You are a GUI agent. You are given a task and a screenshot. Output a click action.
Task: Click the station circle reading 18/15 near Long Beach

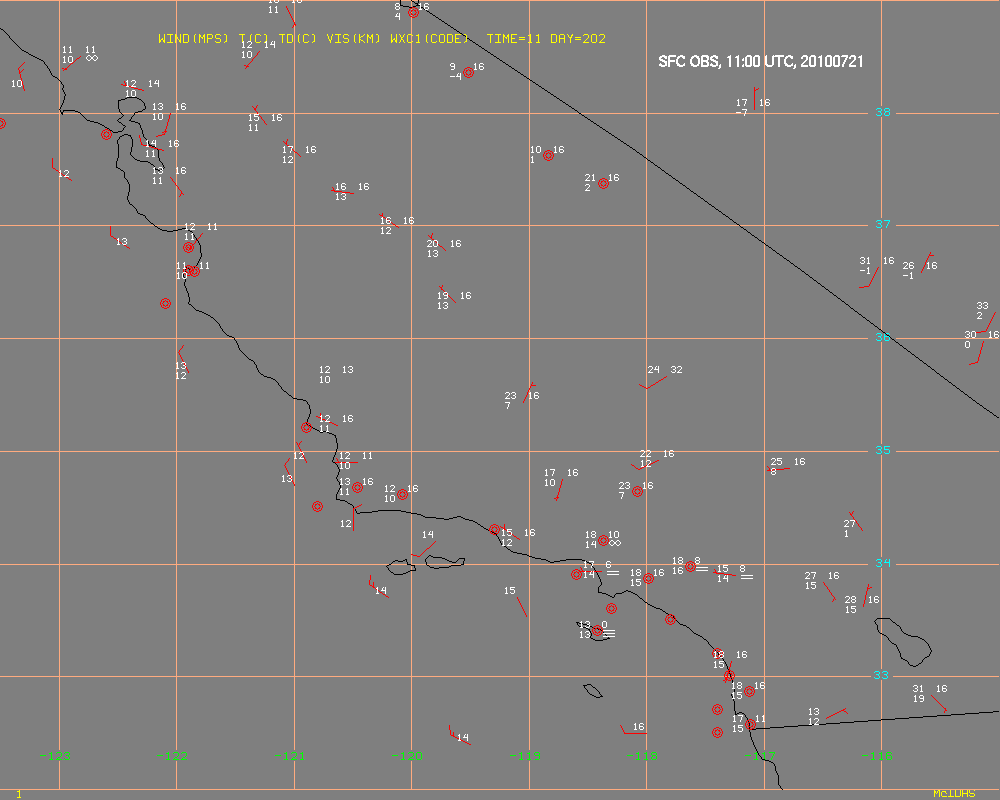pos(648,579)
